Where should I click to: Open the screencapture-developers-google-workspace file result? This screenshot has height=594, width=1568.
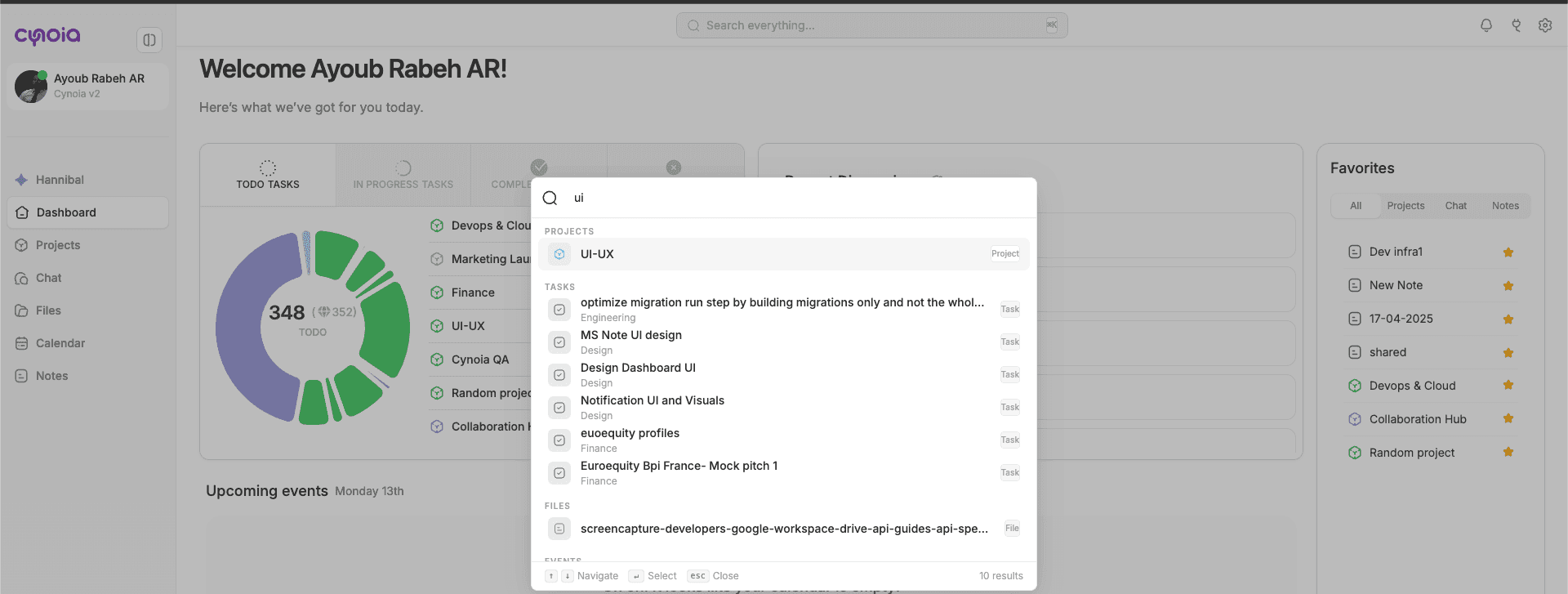point(784,529)
